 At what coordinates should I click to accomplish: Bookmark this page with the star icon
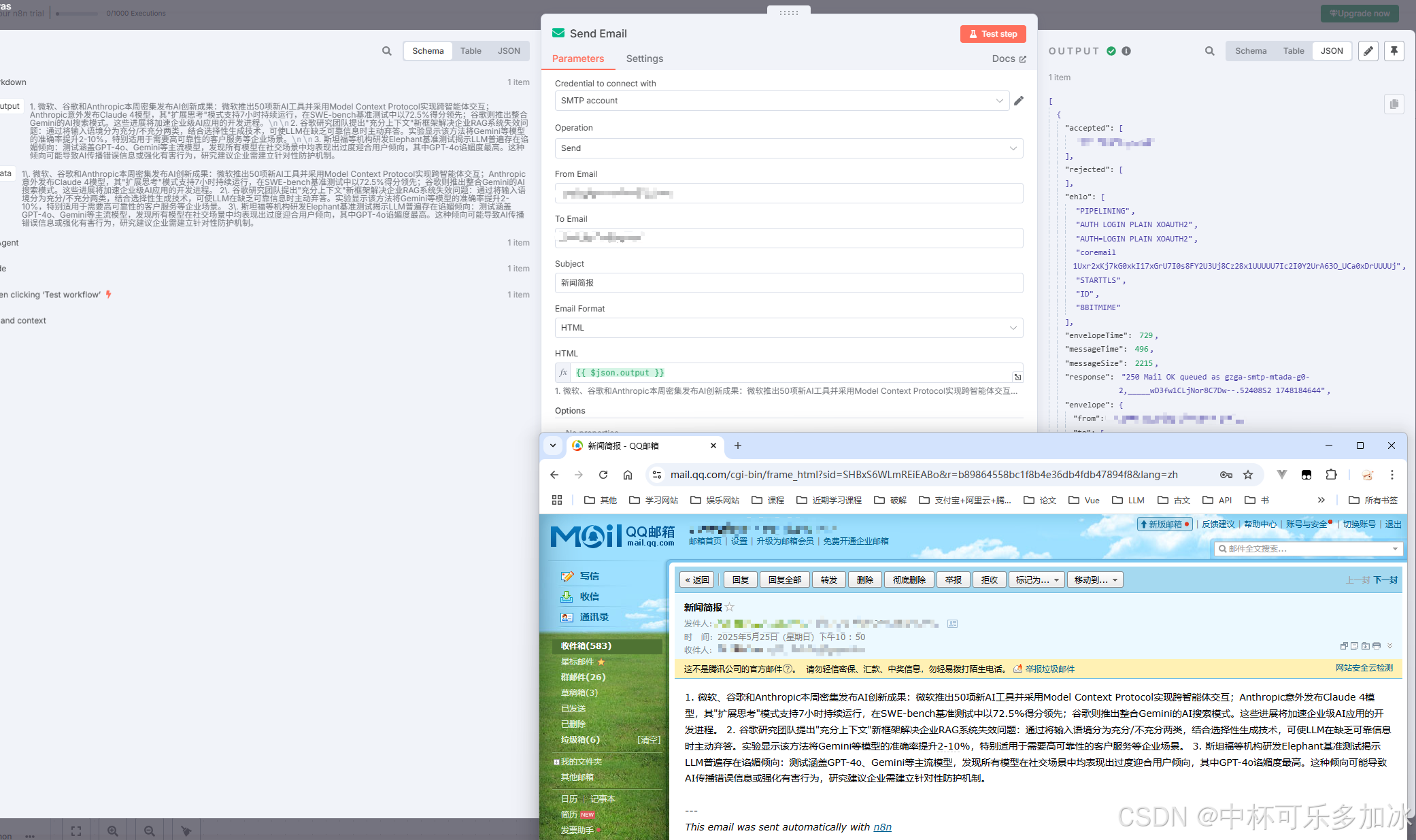point(1248,475)
